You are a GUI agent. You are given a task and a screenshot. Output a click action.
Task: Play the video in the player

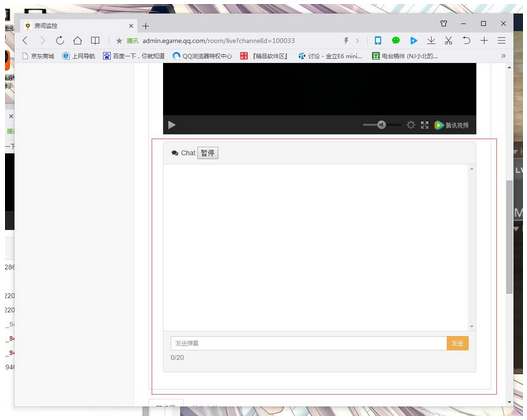[172, 125]
